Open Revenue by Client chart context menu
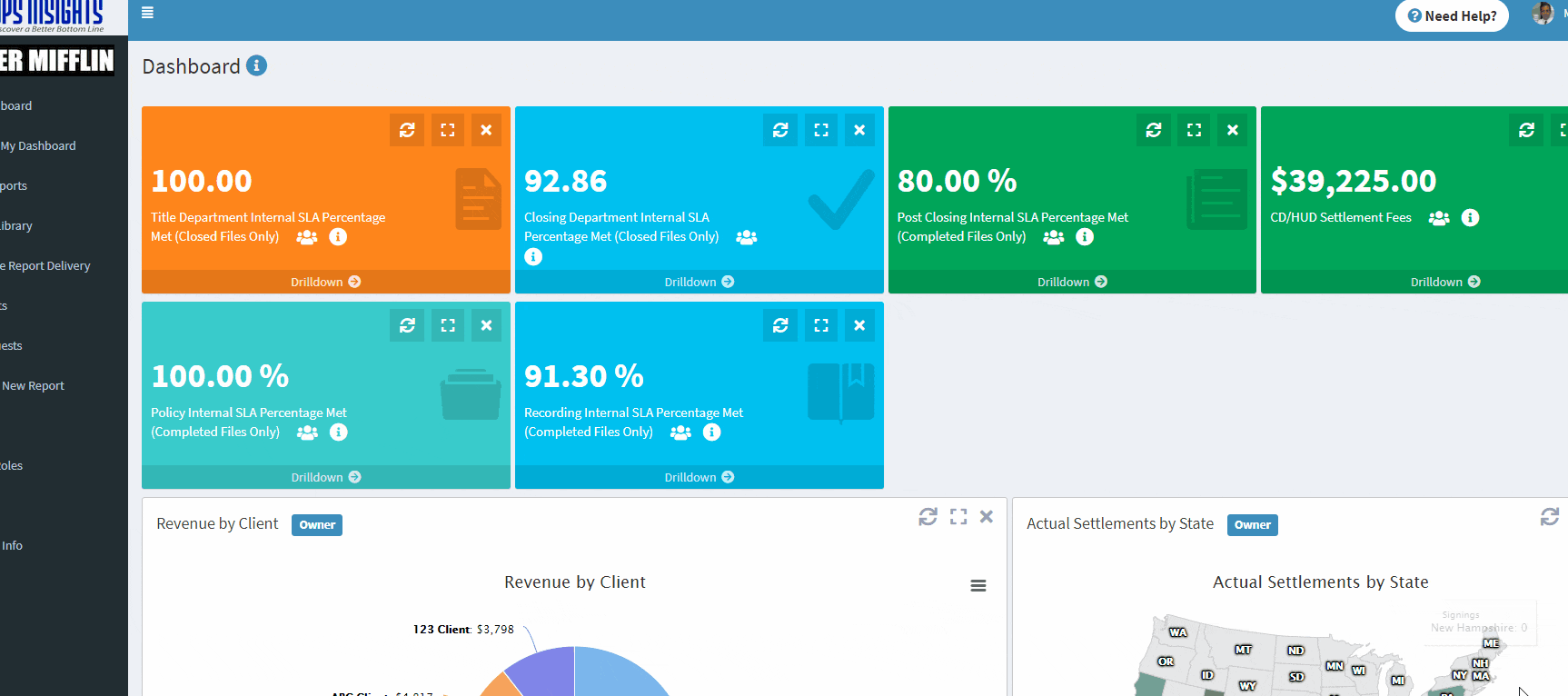 978,586
